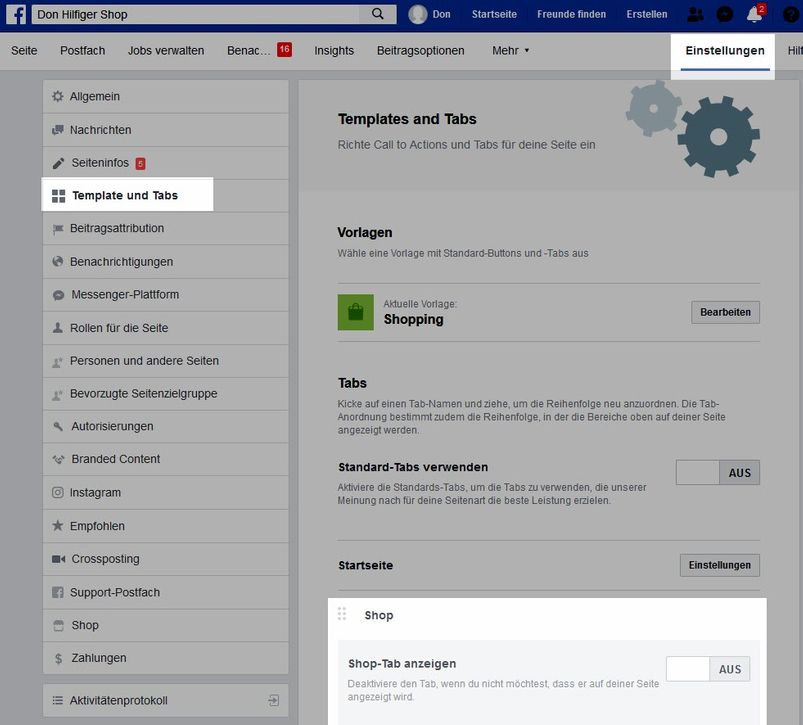Switch to the Insights tab

coord(334,51)
